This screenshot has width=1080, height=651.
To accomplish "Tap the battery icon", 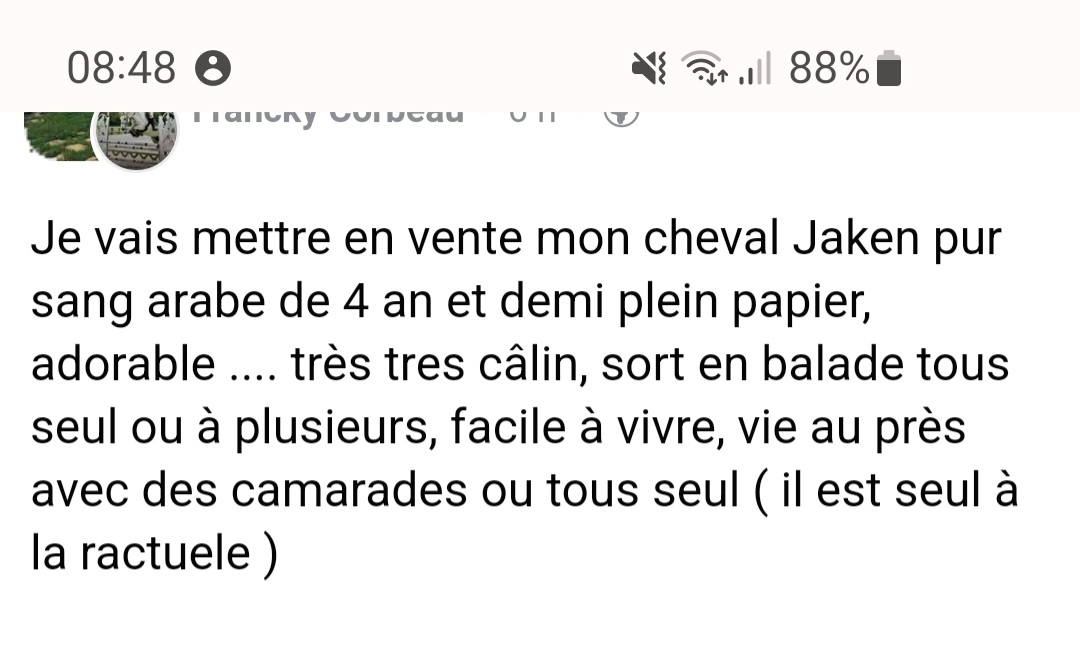I will [889, 69].
